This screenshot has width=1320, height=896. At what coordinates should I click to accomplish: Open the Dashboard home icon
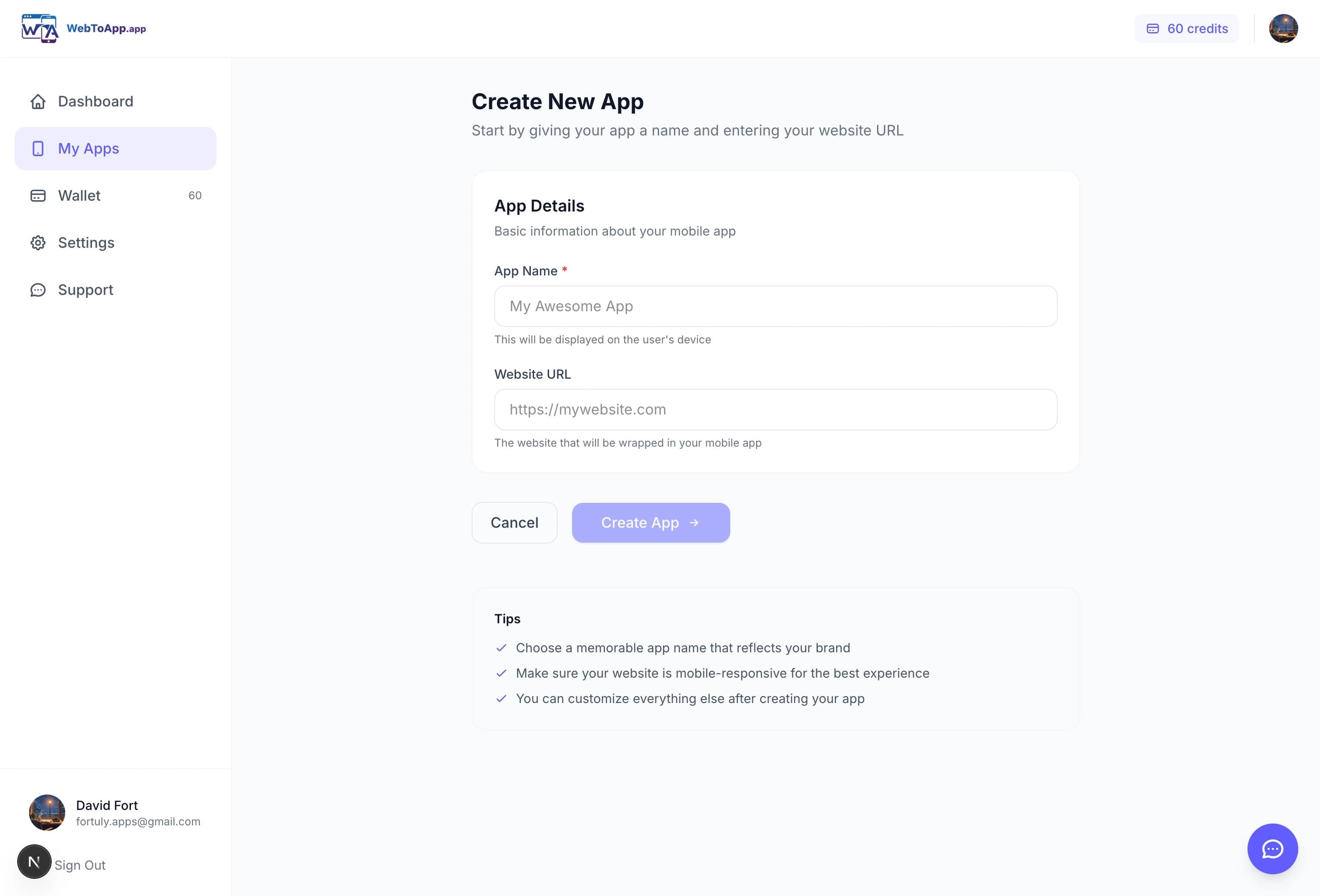coord(38,101)
